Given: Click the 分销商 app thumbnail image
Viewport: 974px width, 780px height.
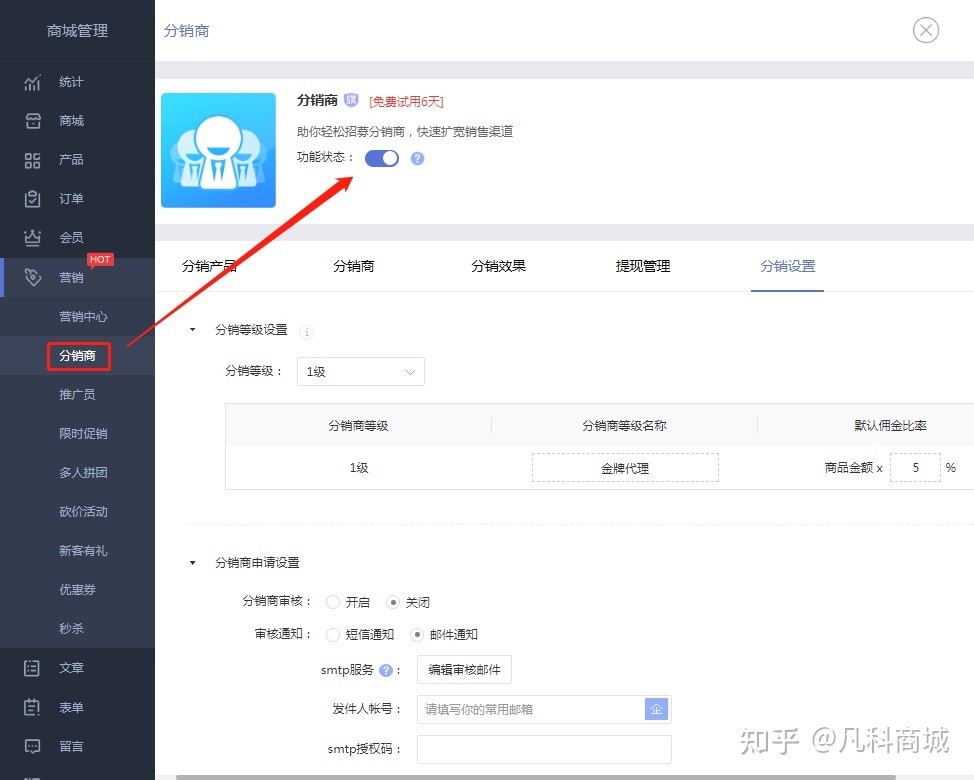Looking at the screenshot, I should (x=218, y=150).
